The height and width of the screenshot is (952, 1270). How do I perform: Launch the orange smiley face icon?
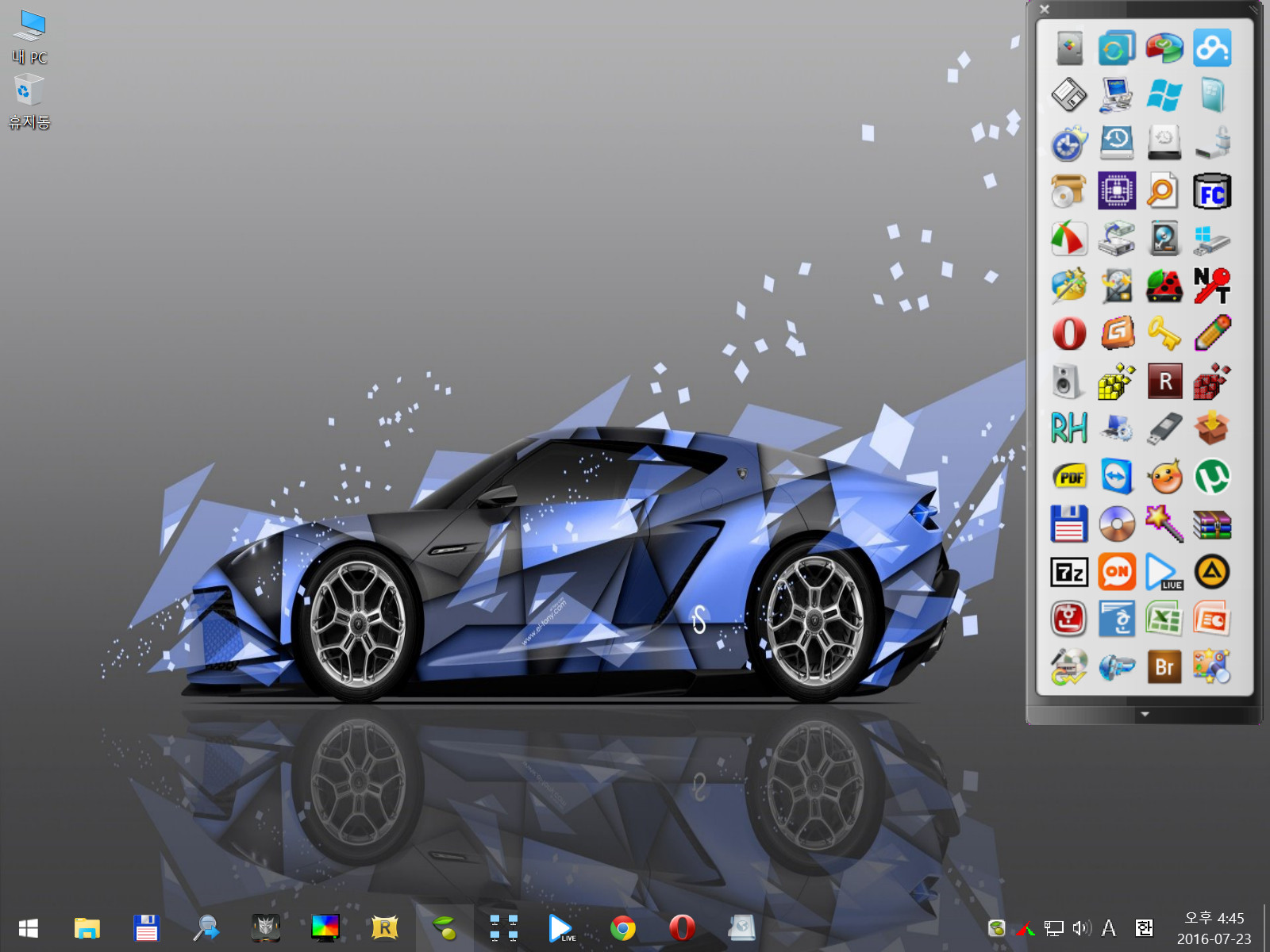click(x=1164, y=477)
